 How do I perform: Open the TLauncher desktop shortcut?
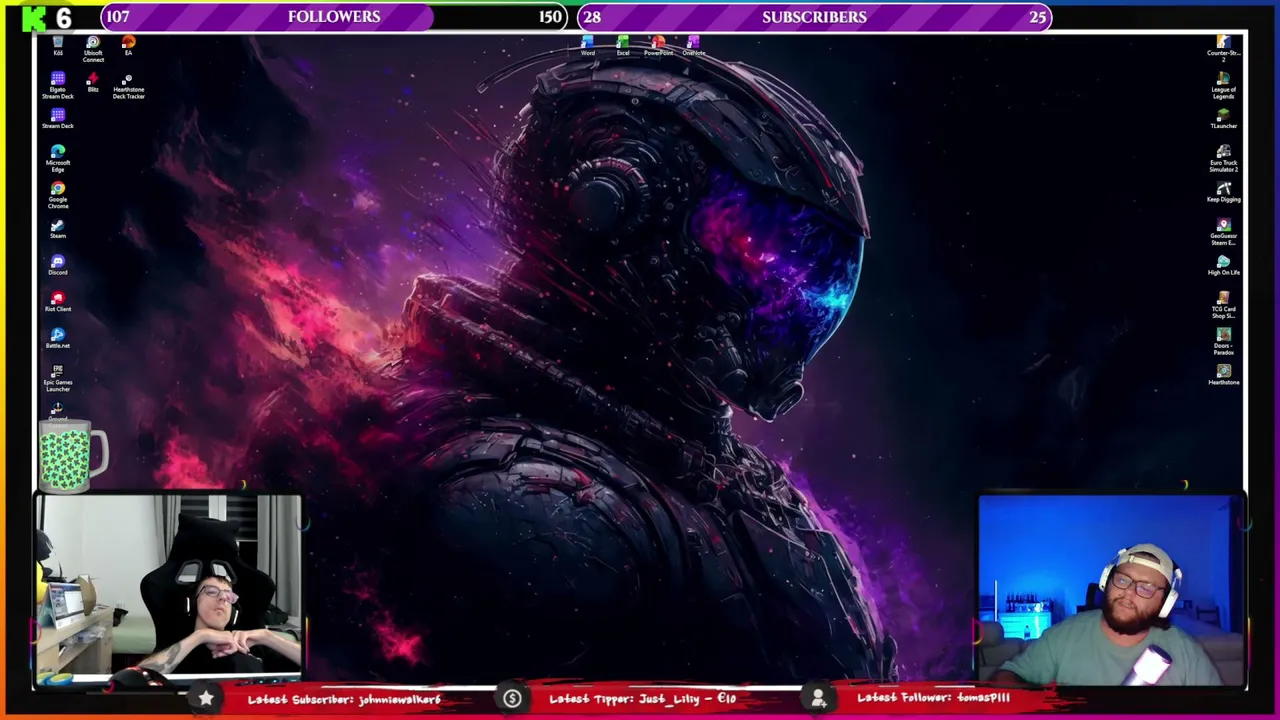coord(1223,119)
